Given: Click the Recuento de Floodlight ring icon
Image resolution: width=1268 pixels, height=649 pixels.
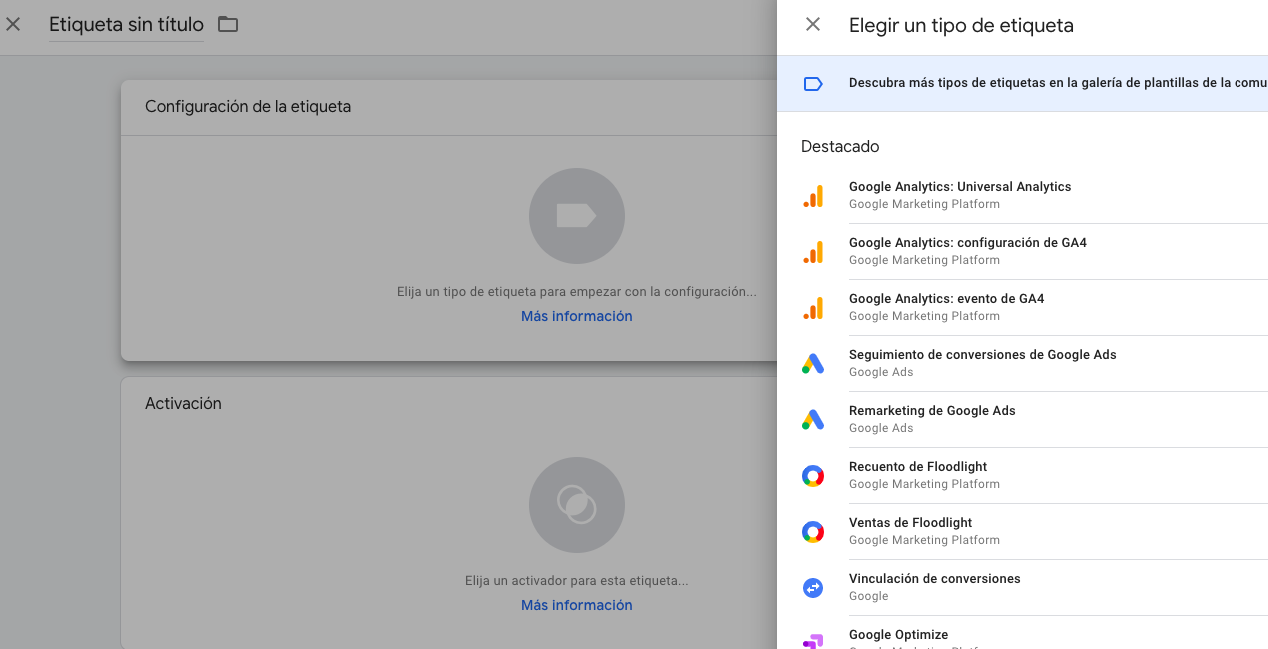Looking at the screenshot, I should pyautogui.click(x=813, y=476).
